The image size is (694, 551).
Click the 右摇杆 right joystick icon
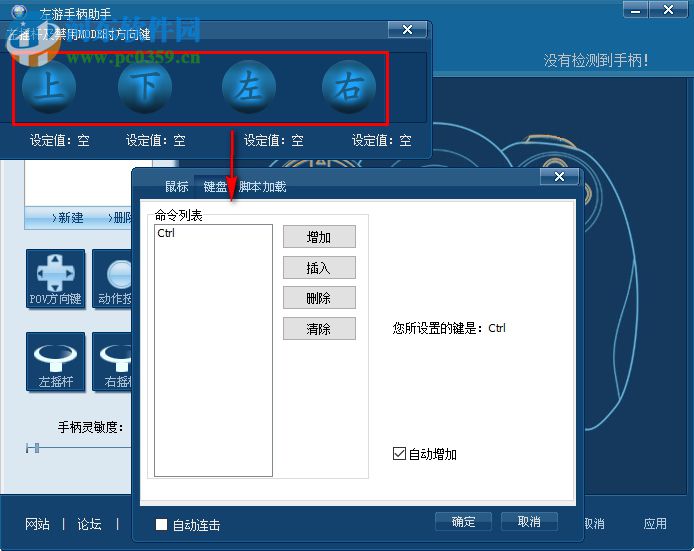coord(113,361)
